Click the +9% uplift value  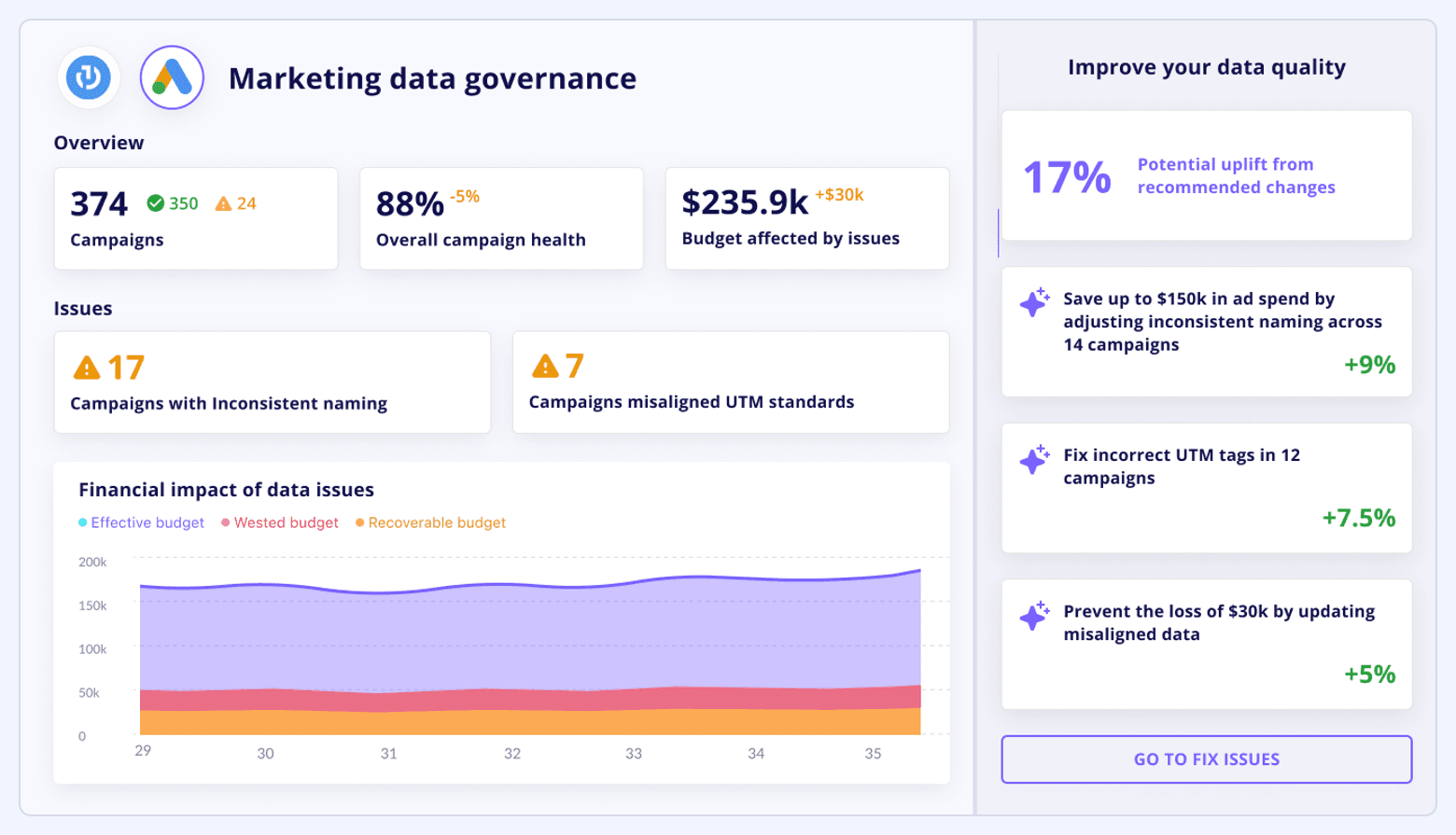(1372, 367)
